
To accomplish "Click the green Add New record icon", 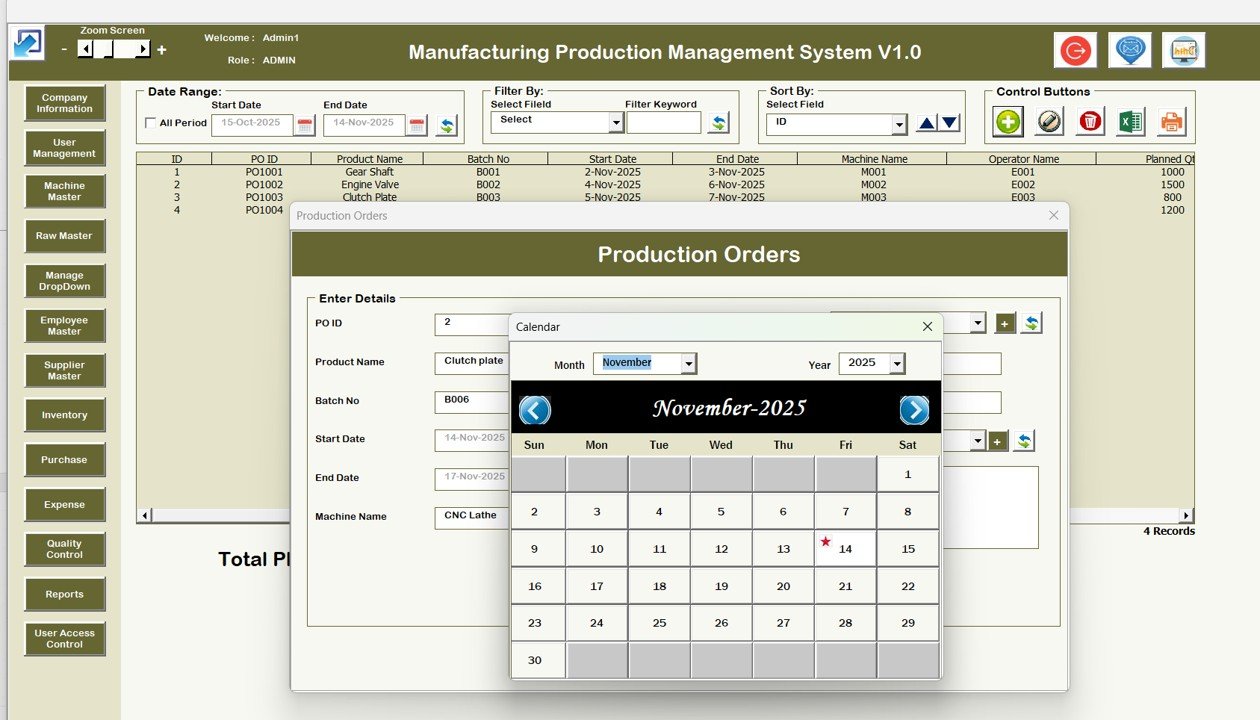I will click(1008, 122).
